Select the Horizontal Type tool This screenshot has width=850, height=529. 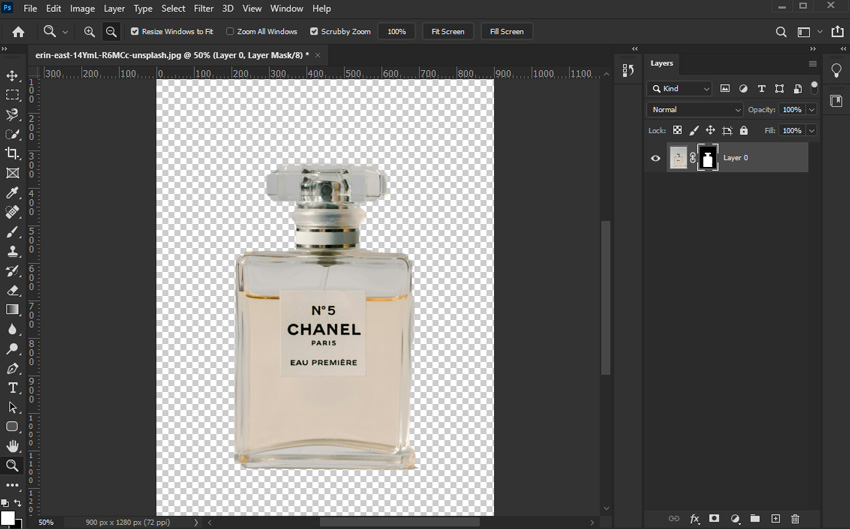(x=12, y=388)
